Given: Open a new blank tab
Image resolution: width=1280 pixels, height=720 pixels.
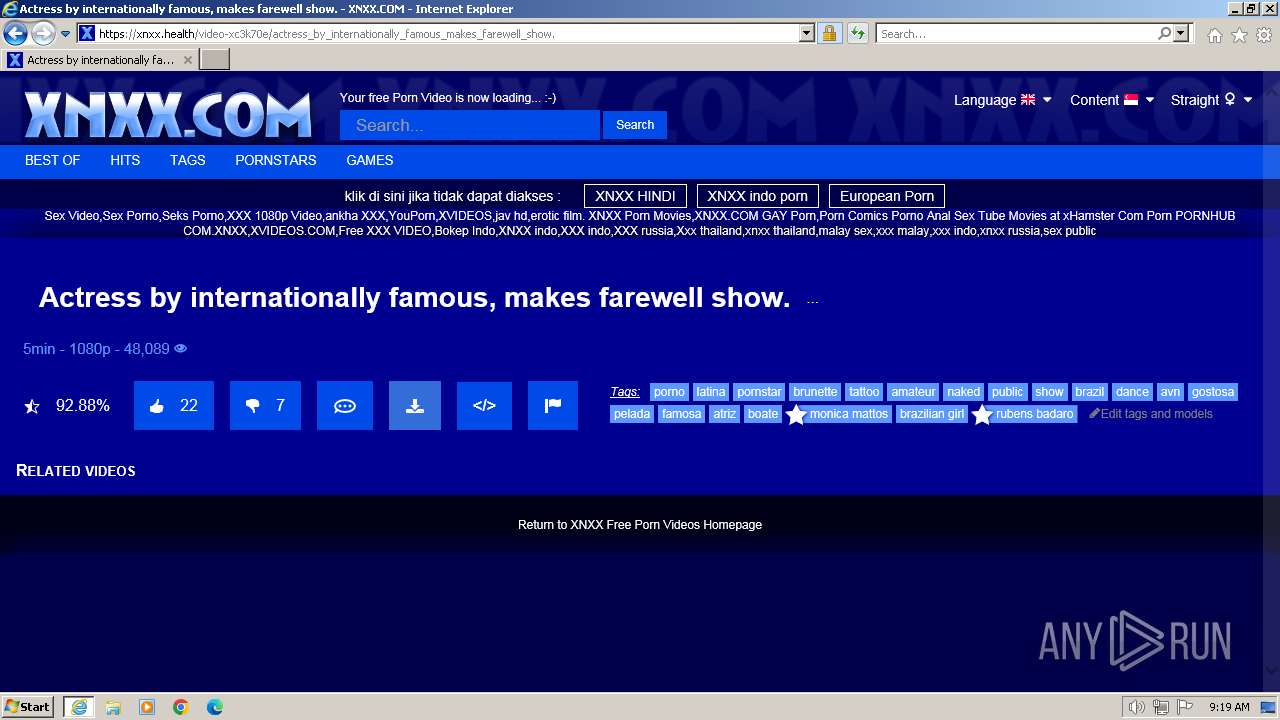Looking at the screenshot, I should pyautogui.click(x=215, y=60).
